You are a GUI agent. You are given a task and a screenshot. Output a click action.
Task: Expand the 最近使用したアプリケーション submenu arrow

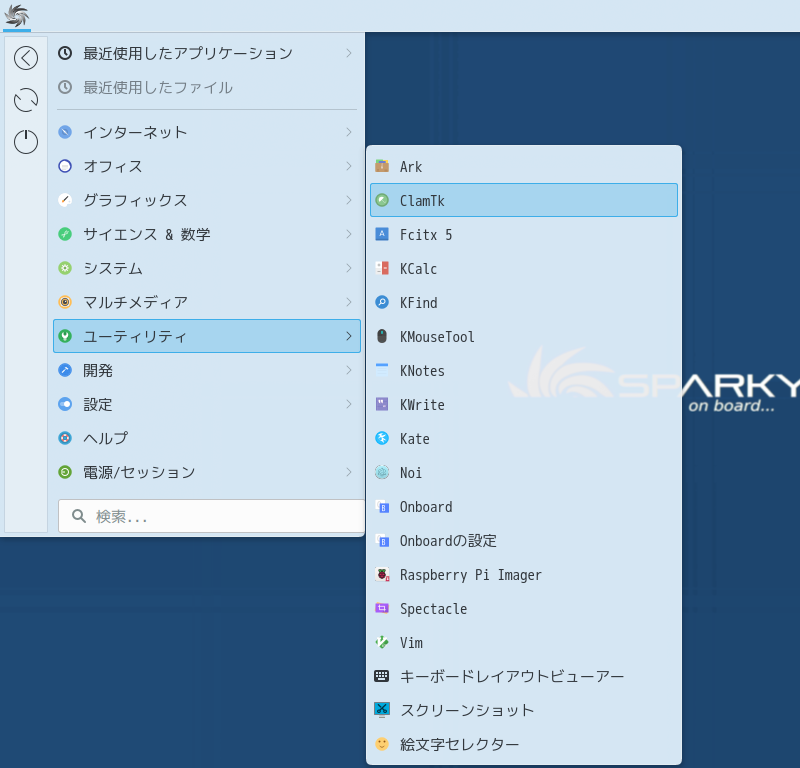coord(349,53)
